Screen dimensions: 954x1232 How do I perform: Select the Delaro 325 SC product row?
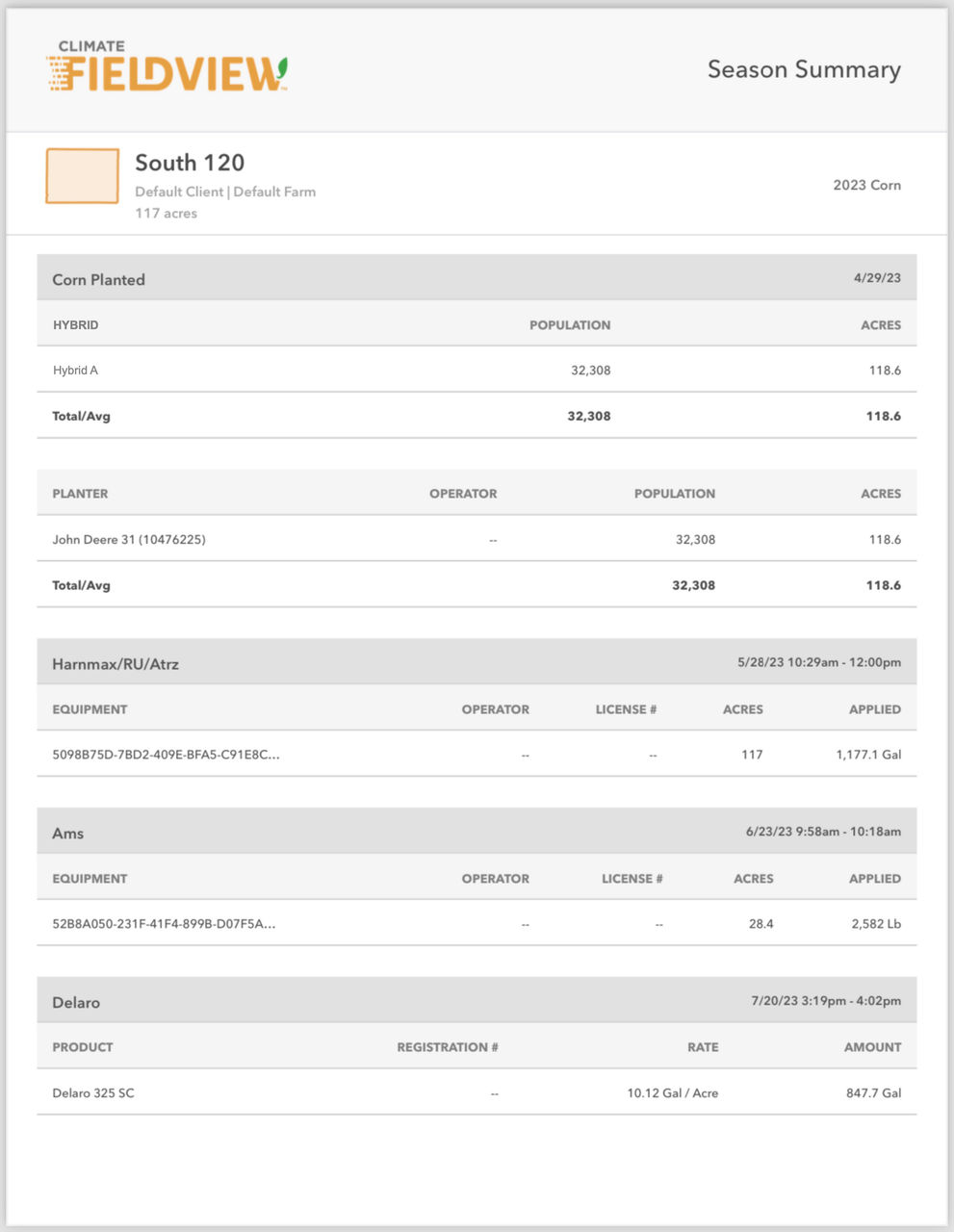click(477, 1093)
